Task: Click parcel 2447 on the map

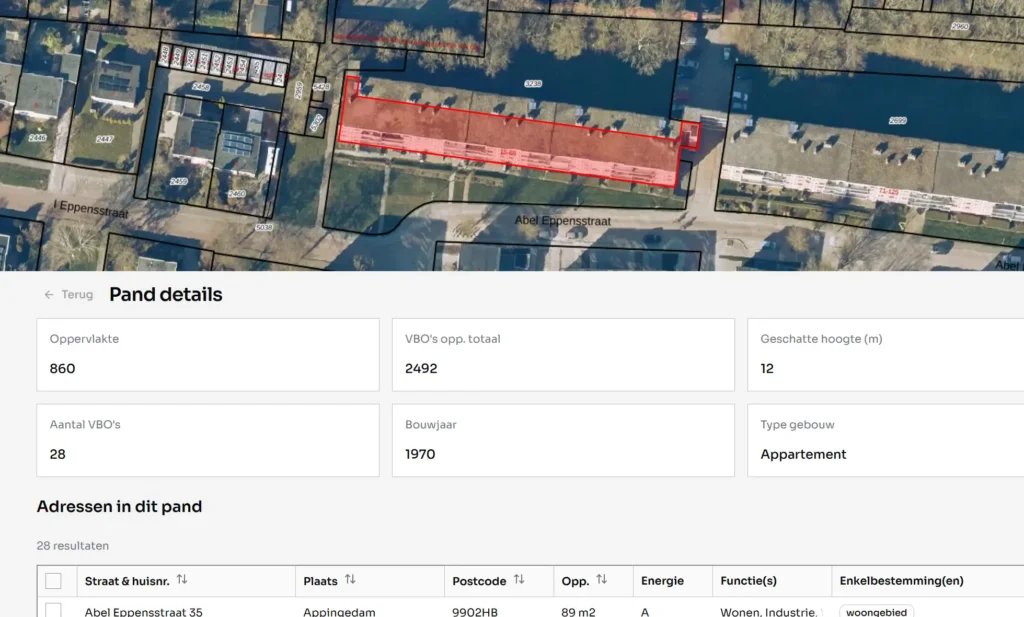Action: (105, 139)
